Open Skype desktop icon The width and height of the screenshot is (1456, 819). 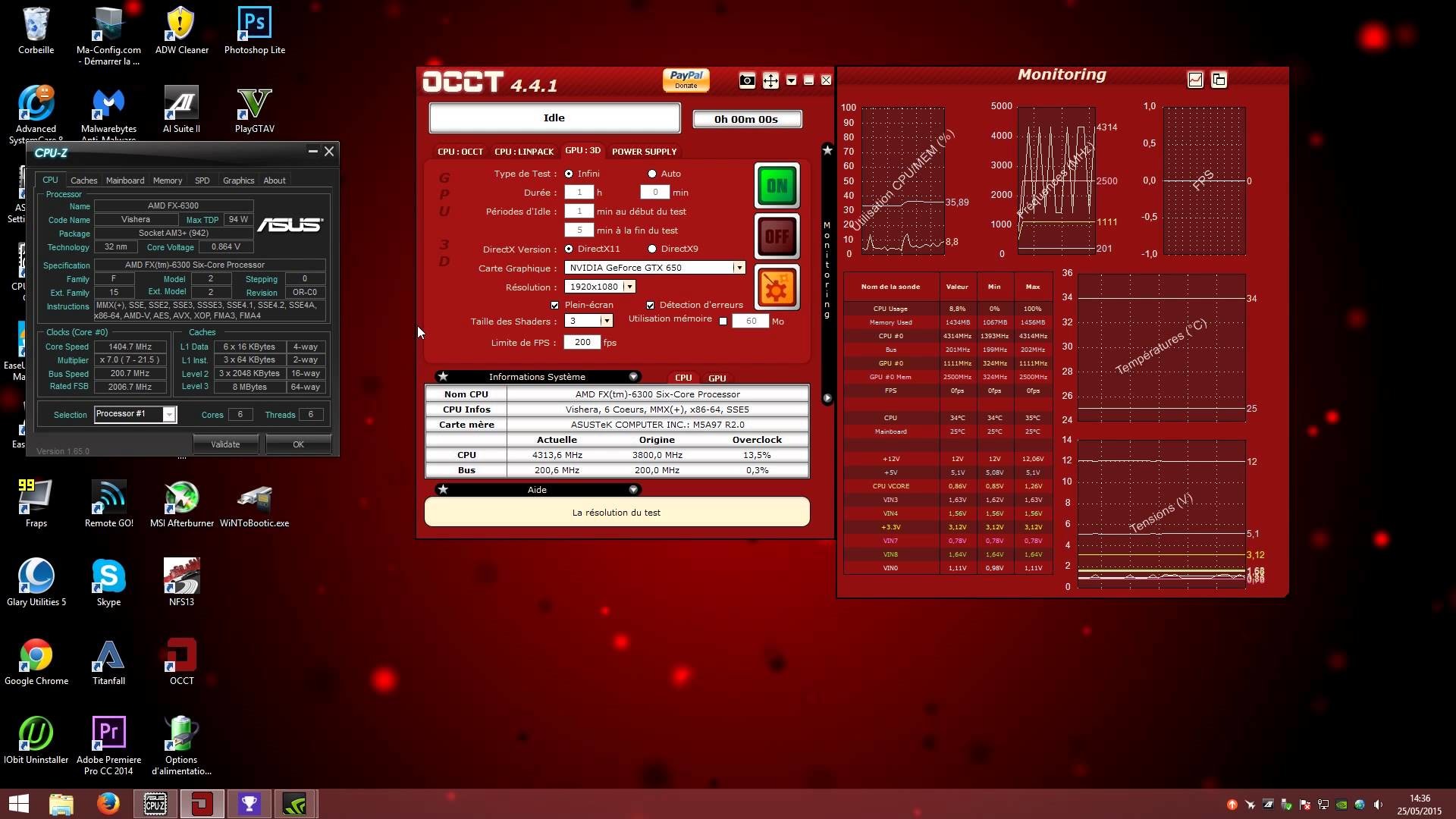click(108, 582)
